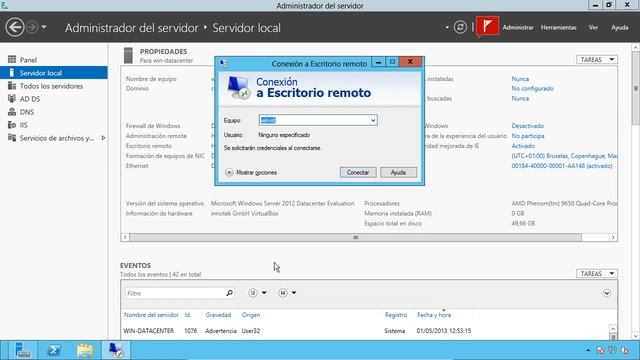
Task: Click the IIS role icon
Action: click(12, 125)
